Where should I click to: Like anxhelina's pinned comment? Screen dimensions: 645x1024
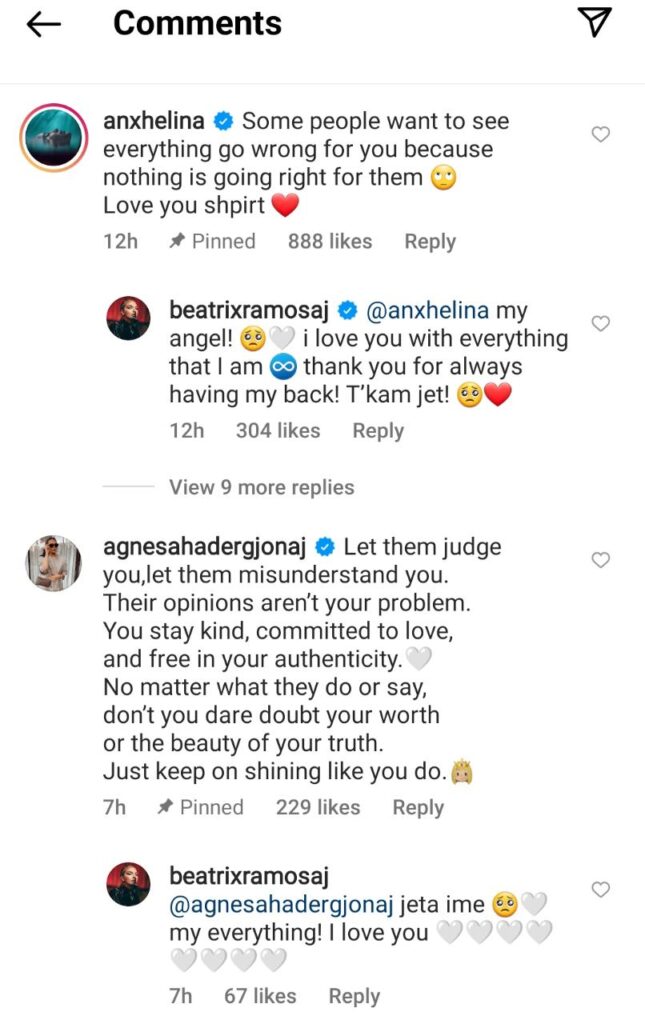click(601, 134)
